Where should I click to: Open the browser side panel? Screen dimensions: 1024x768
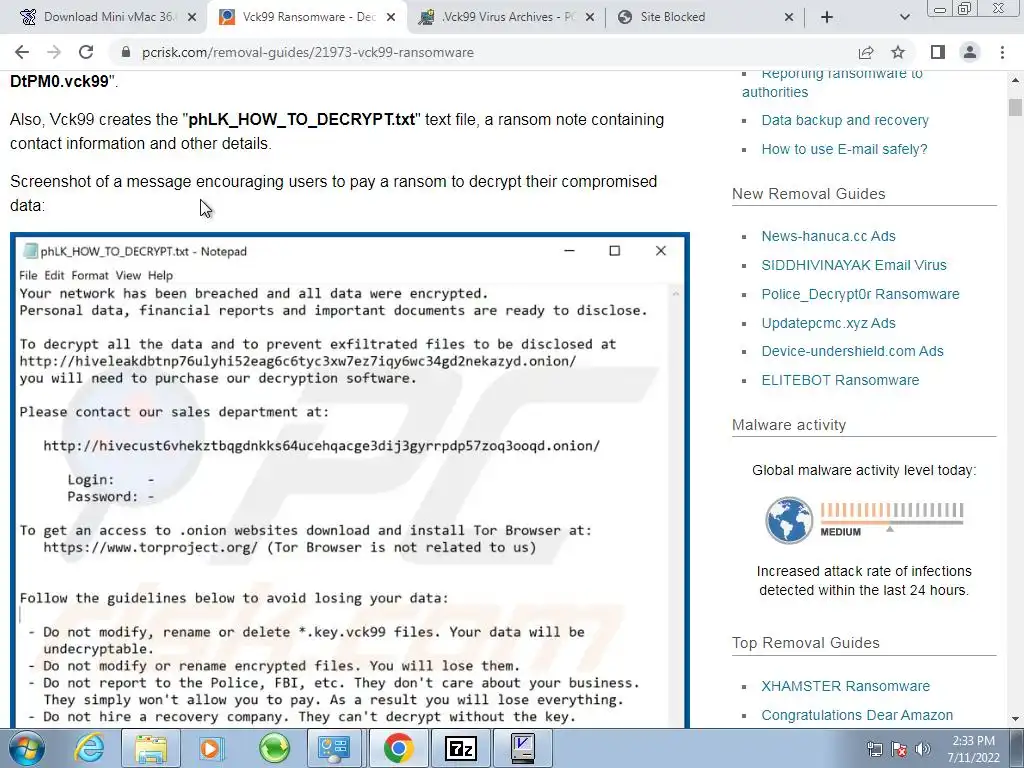pyautogui.click(x=938, y=52)
